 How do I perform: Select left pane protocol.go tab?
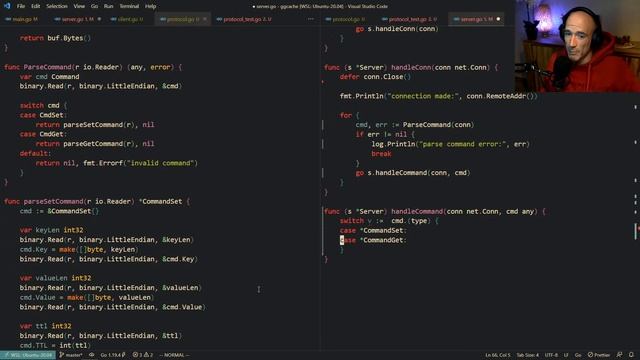(x=182, y=19)
